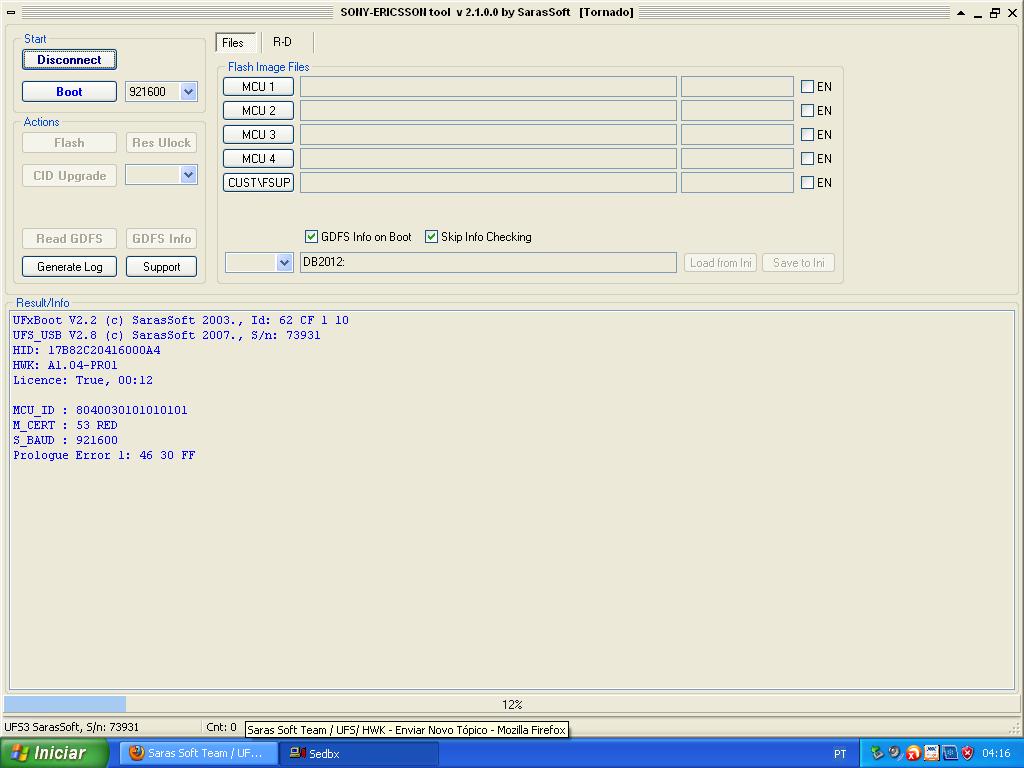Open the orange antivirus tray icon
The height and width of the screenshot is (768, 1024).
tap(913, 753)
